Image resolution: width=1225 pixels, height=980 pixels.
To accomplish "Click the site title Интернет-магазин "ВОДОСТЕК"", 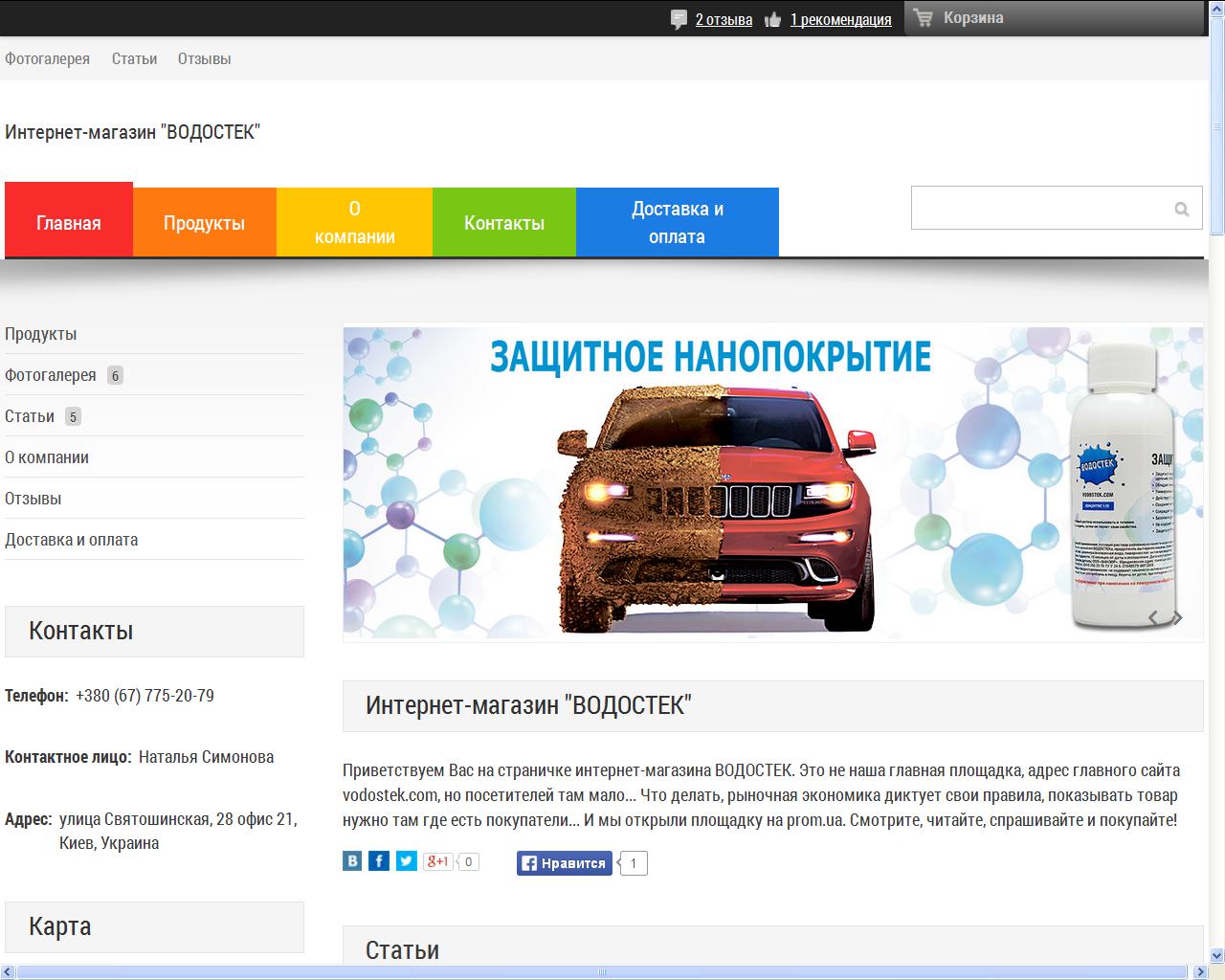I will click(x=132, y=132).
